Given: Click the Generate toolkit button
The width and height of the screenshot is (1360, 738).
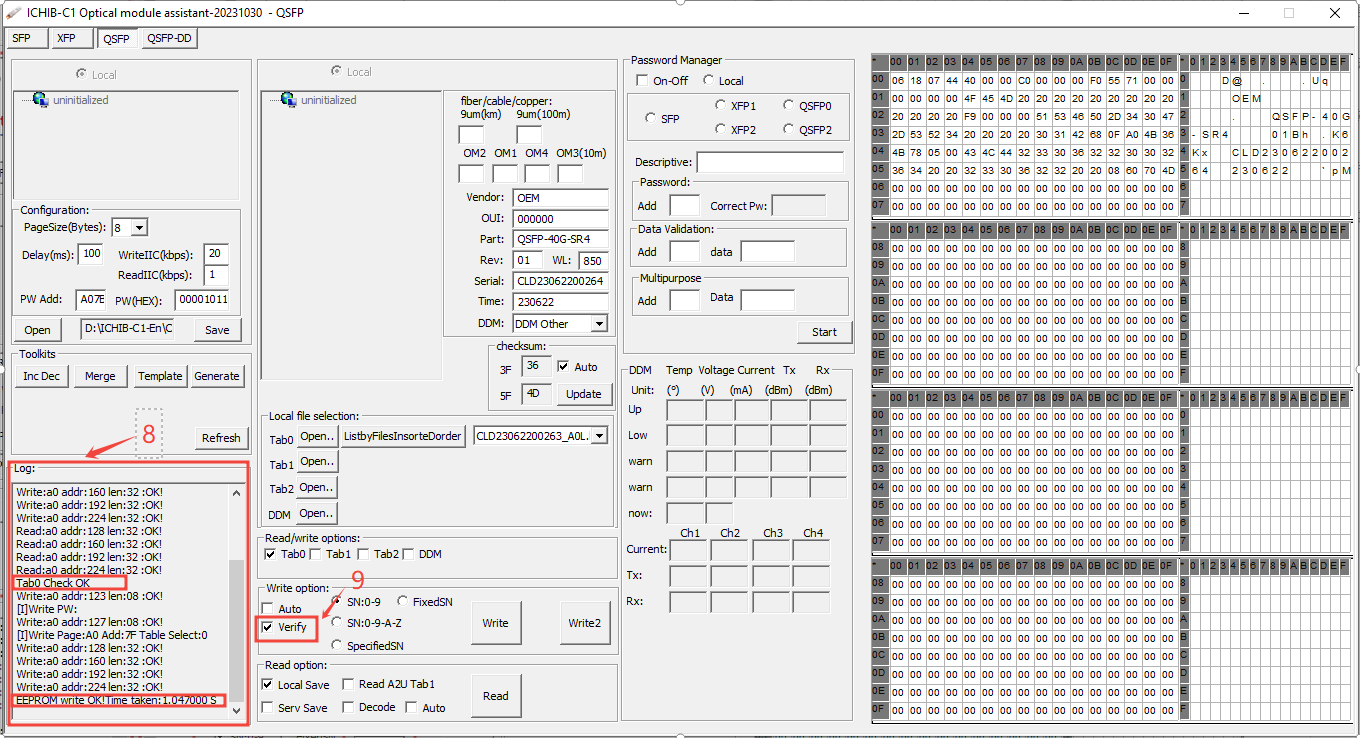Looking at the screenshot, I should click(217, 376).
